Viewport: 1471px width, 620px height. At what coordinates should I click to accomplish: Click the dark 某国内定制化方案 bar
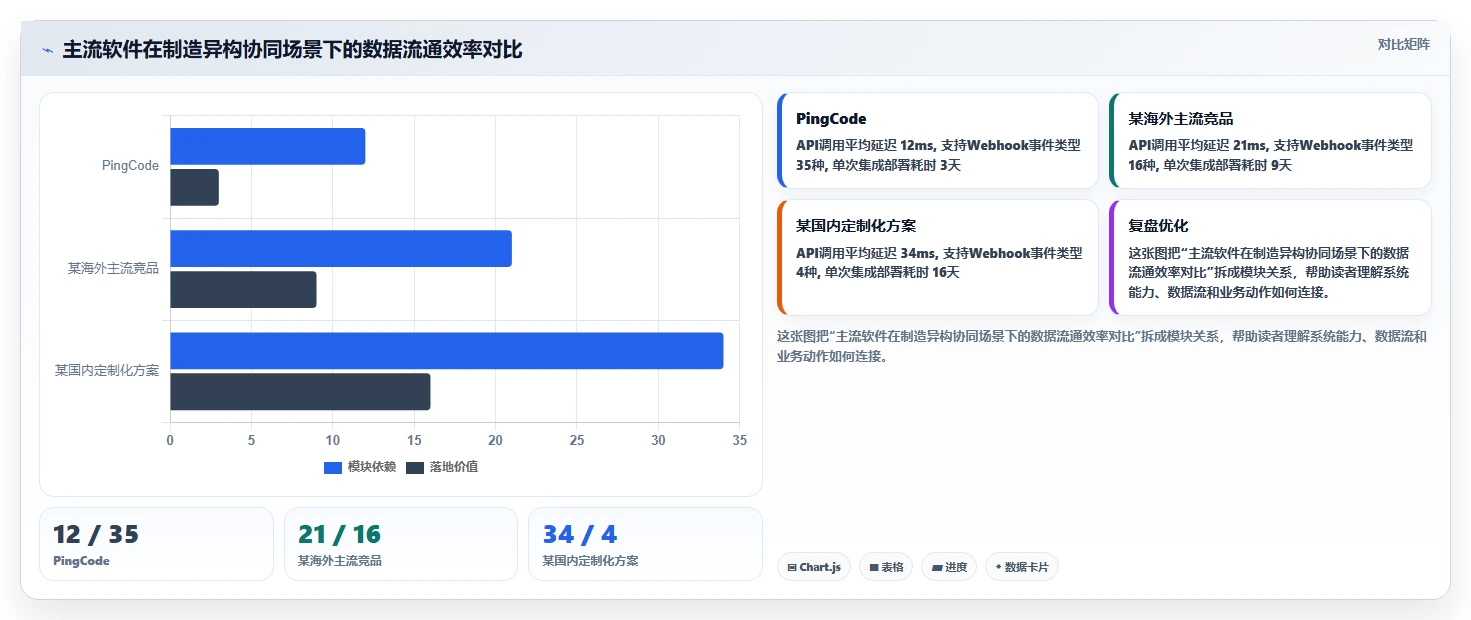(x=300, y=392)
